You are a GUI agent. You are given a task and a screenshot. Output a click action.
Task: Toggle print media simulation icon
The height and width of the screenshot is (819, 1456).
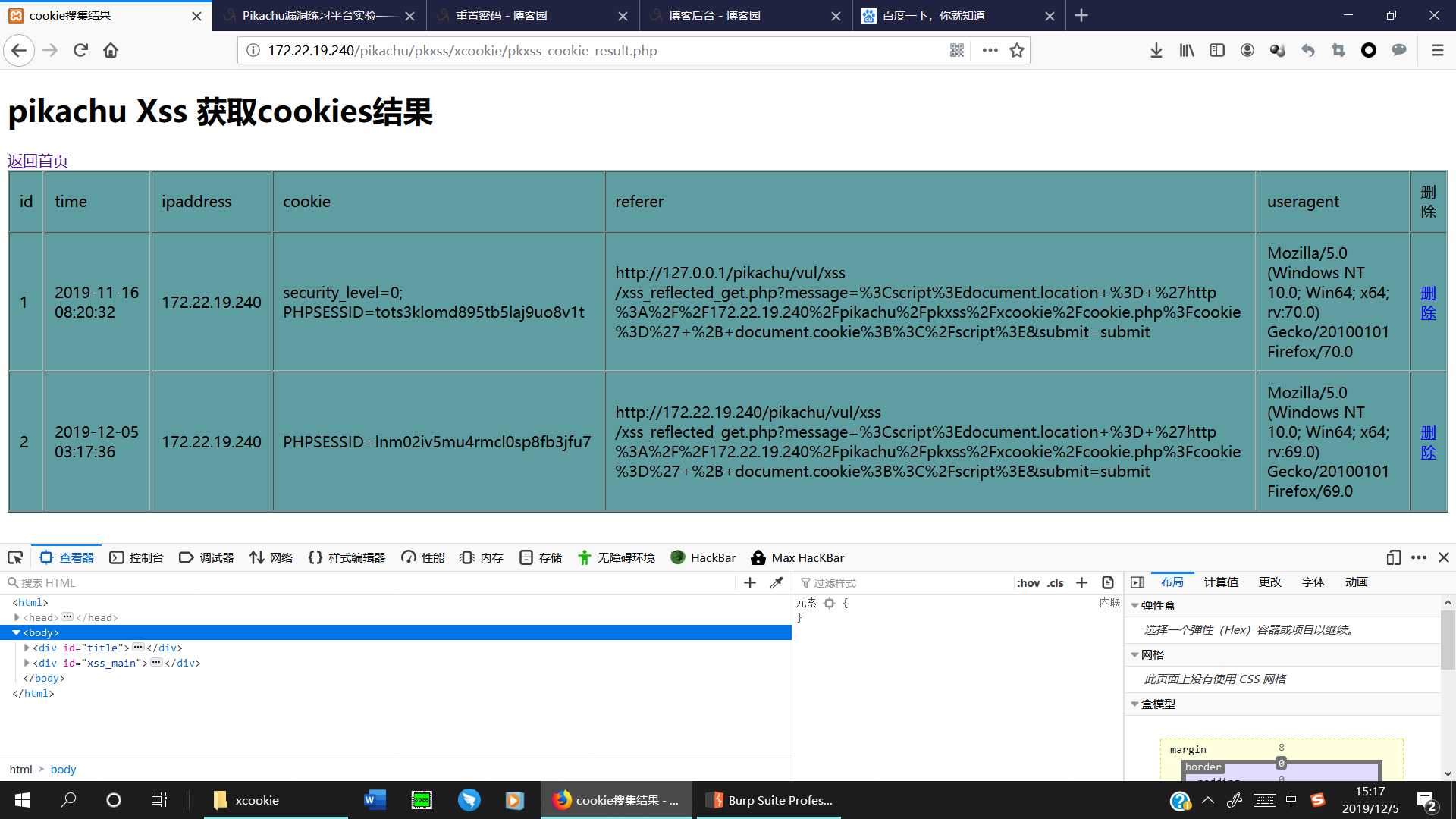point(1108,583)
